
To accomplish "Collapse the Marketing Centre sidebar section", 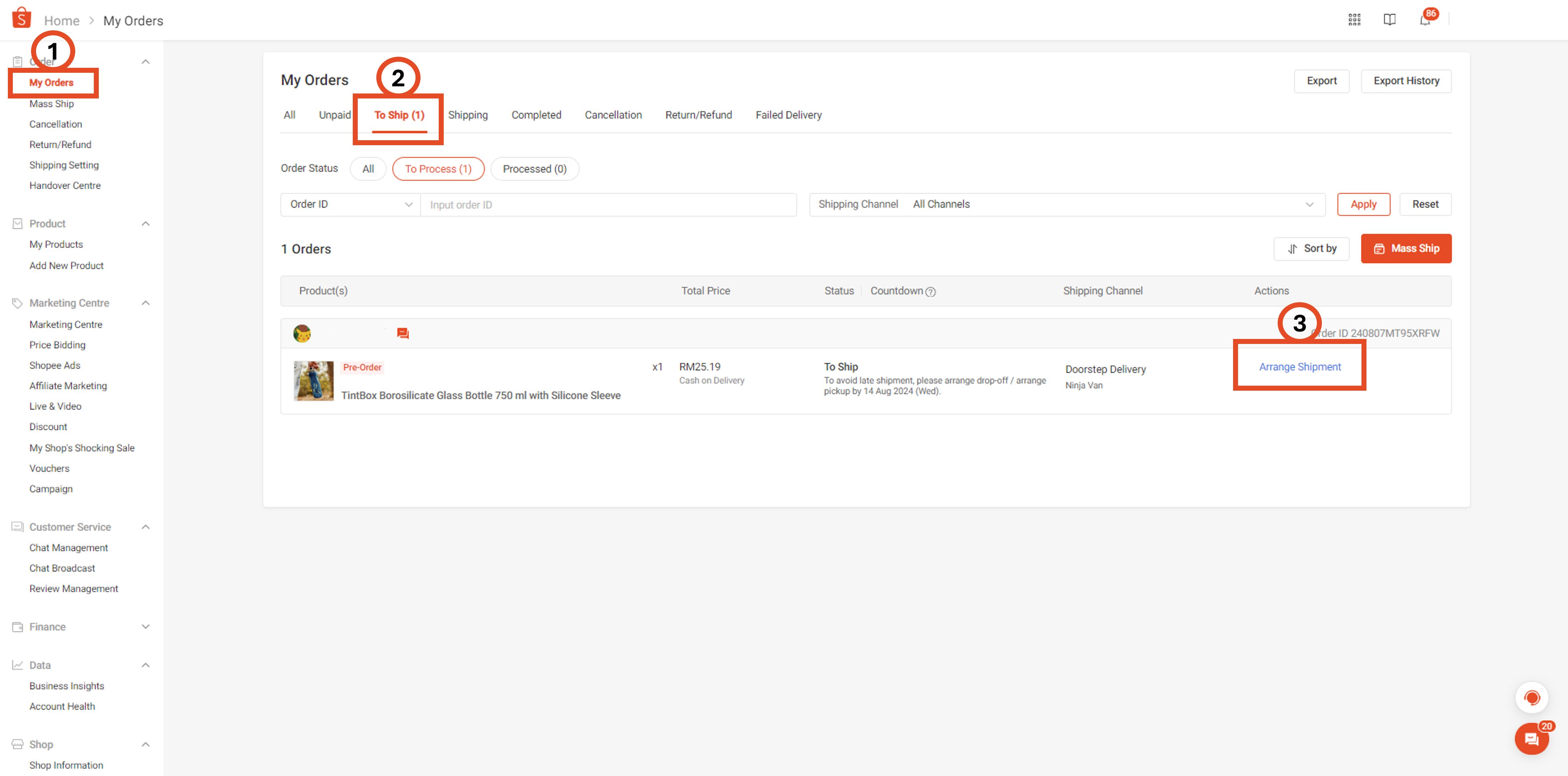I will click(146, 303).
